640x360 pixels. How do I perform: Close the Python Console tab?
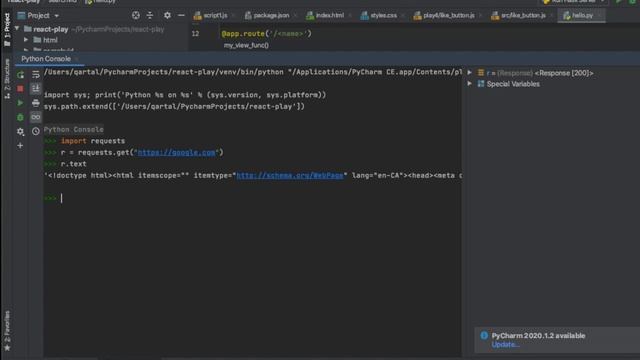tap(77, 59)
